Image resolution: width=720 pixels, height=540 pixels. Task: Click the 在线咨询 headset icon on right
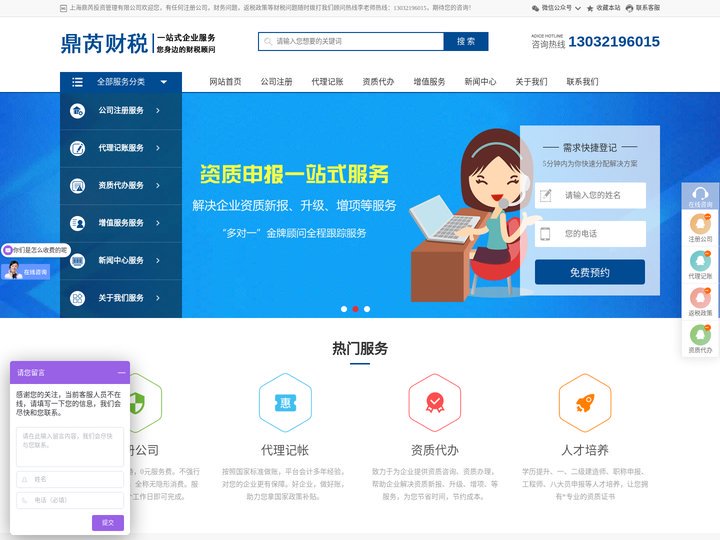click(x=700, y=197)
